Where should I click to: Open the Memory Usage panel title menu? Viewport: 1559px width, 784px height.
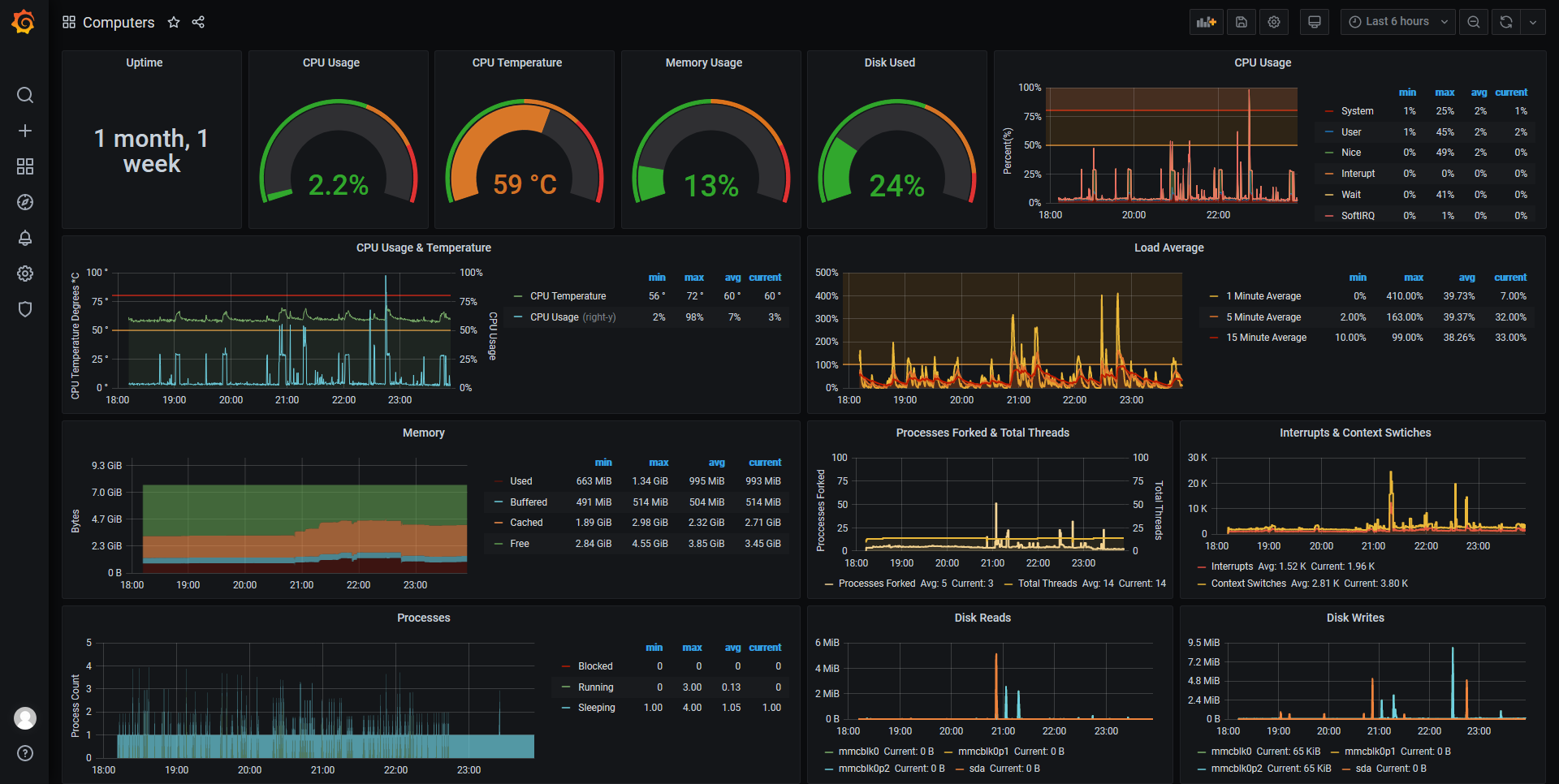(704, 62)
